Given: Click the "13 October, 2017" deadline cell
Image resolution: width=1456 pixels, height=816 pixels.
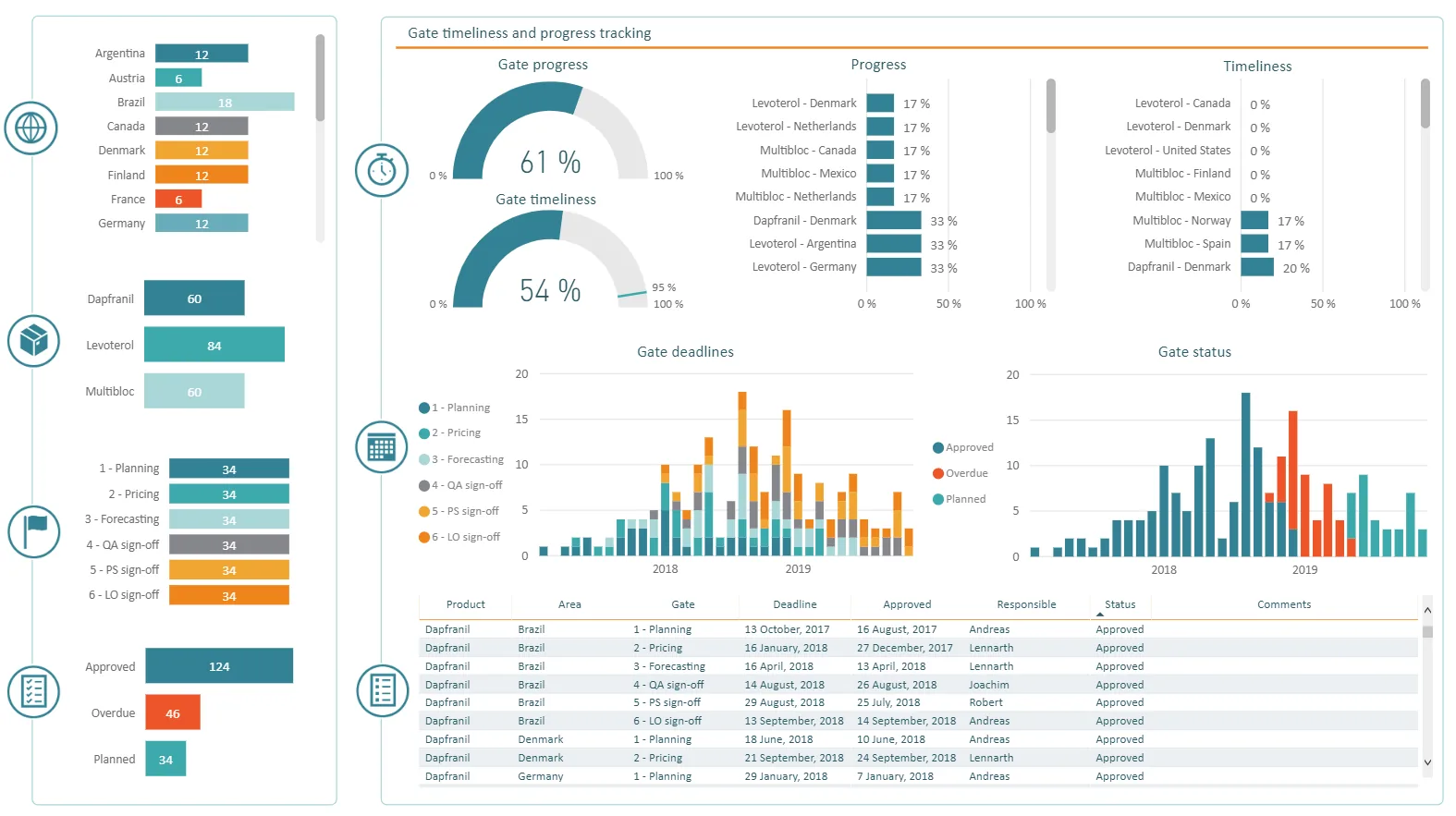Looking at the screenshot, I should (x=788, y=629).
